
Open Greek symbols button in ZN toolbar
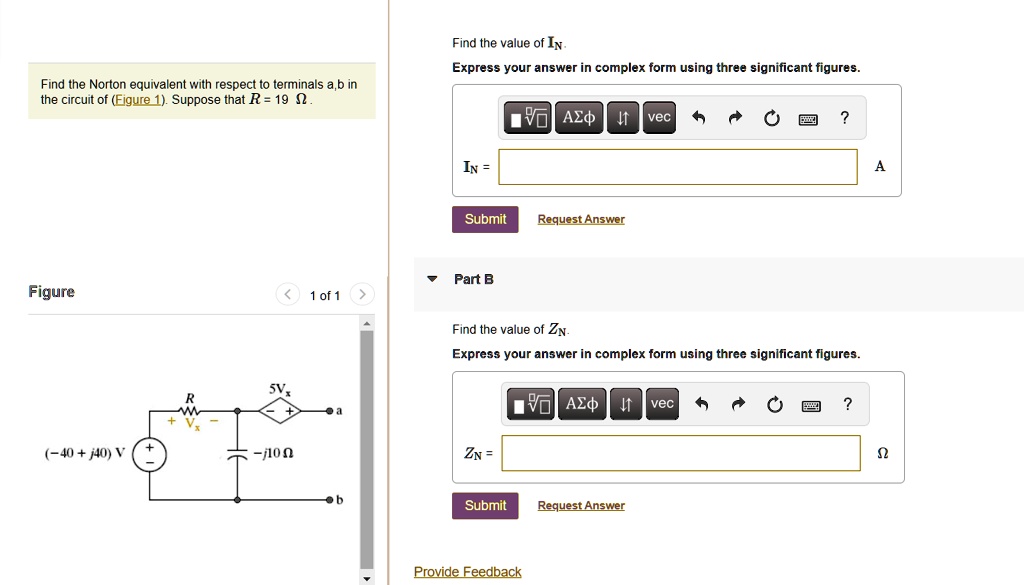coord(582,403)
